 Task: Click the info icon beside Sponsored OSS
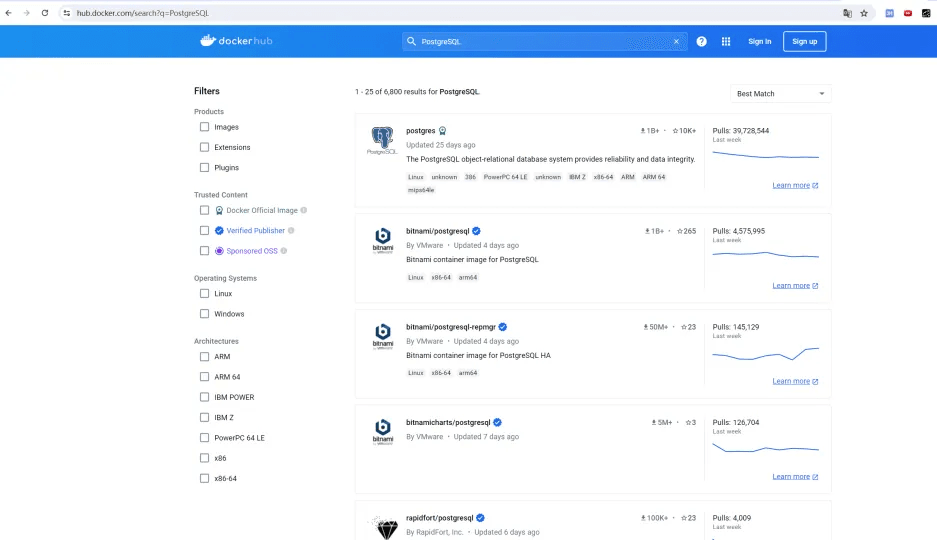coord(284,251)
